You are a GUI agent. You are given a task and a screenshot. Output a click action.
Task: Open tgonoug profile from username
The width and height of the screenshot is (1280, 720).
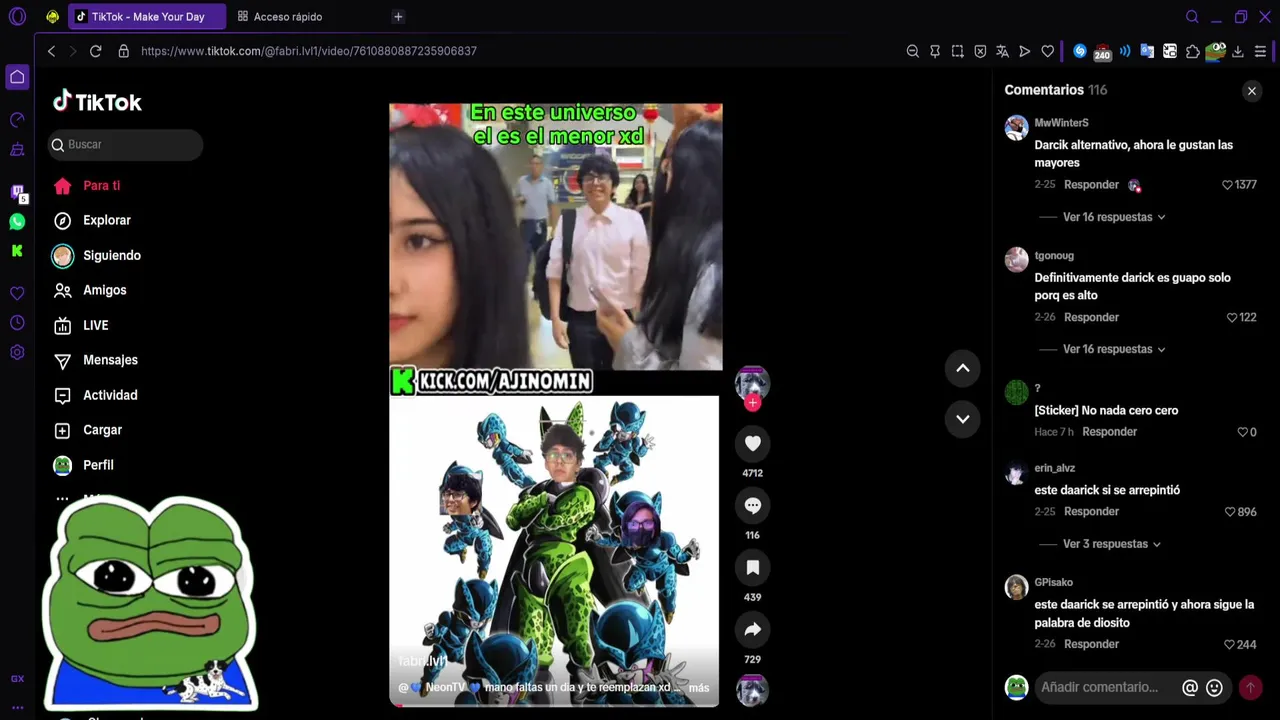click(1054, 256)
